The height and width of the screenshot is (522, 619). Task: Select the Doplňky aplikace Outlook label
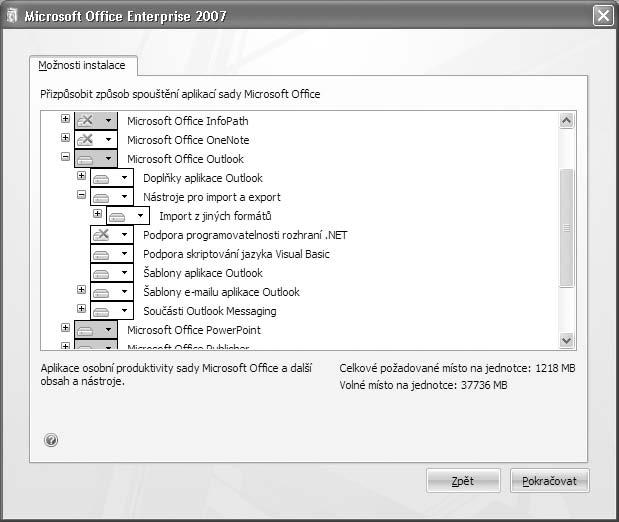point(203,178)
